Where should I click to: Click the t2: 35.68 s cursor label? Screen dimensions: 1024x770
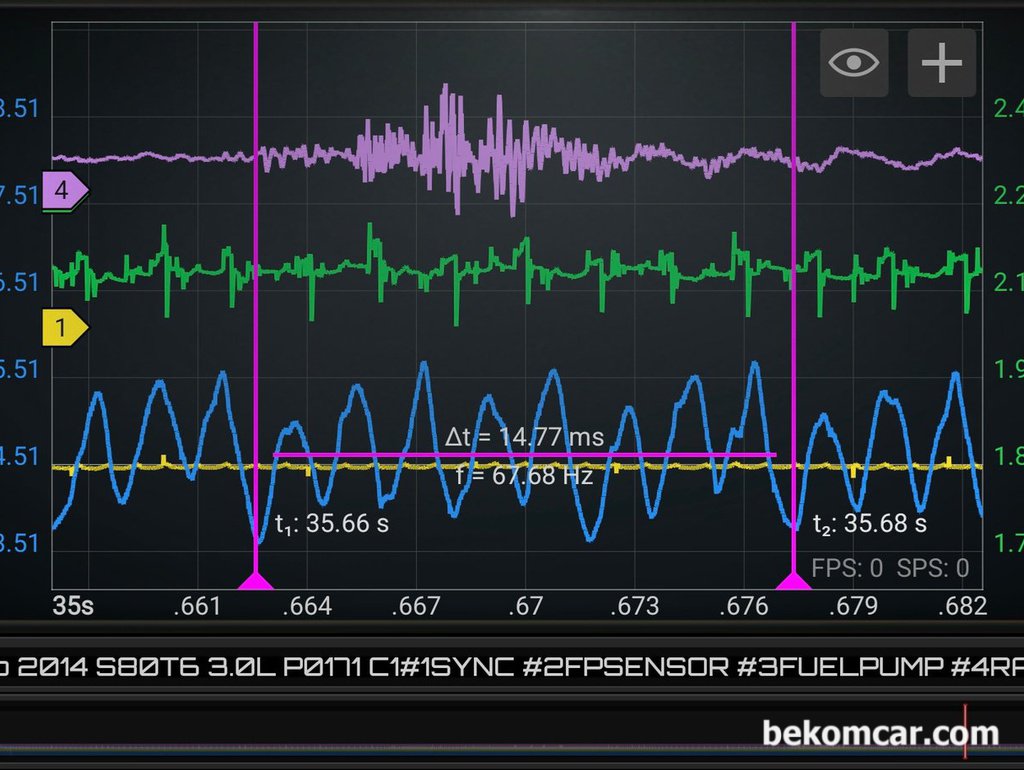[870, 524]
